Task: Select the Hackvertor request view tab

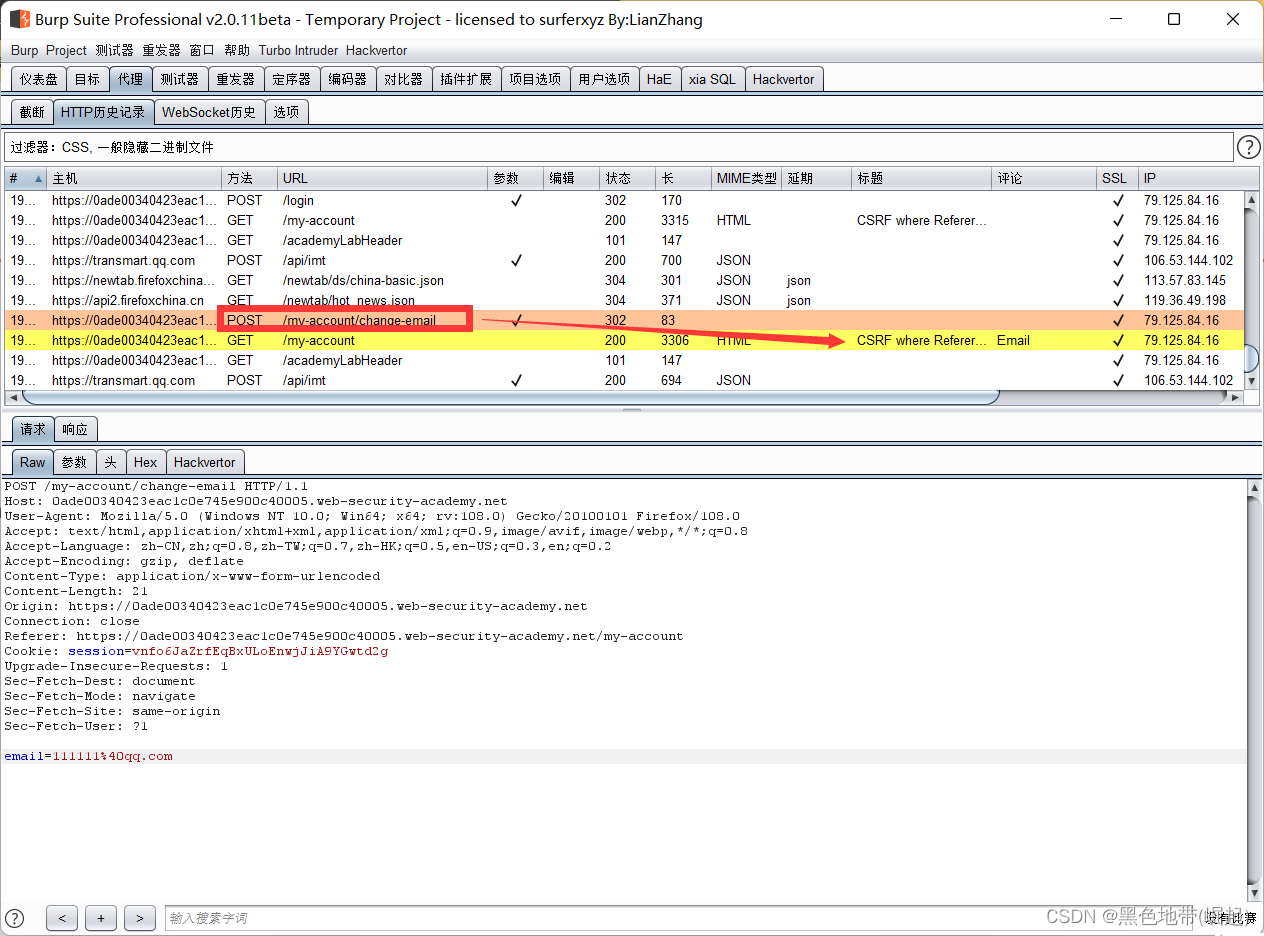Action: (x=204, y=462)
